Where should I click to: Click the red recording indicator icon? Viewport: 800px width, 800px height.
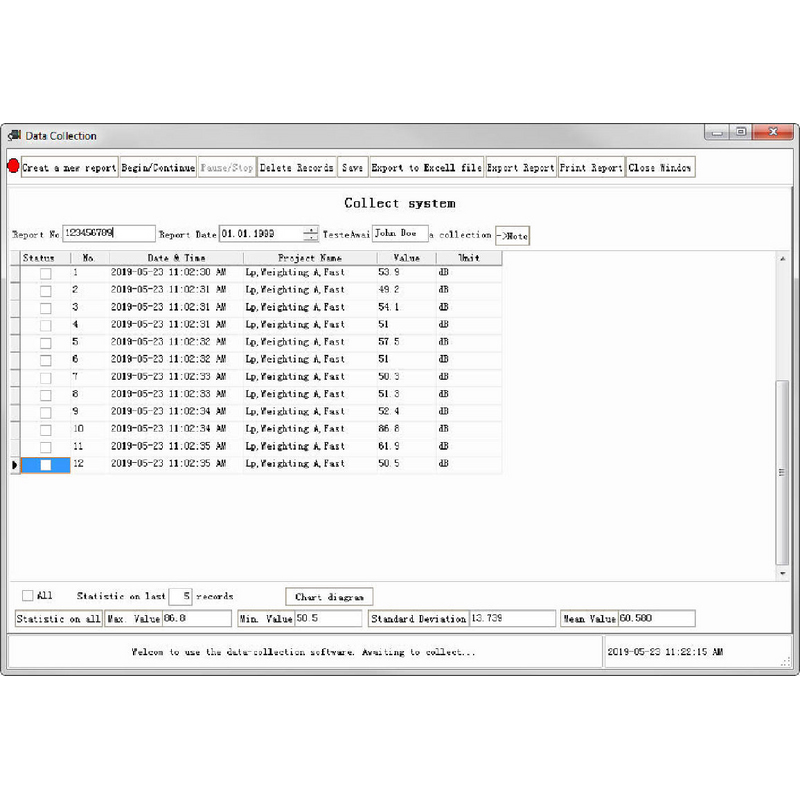[13, 166]
